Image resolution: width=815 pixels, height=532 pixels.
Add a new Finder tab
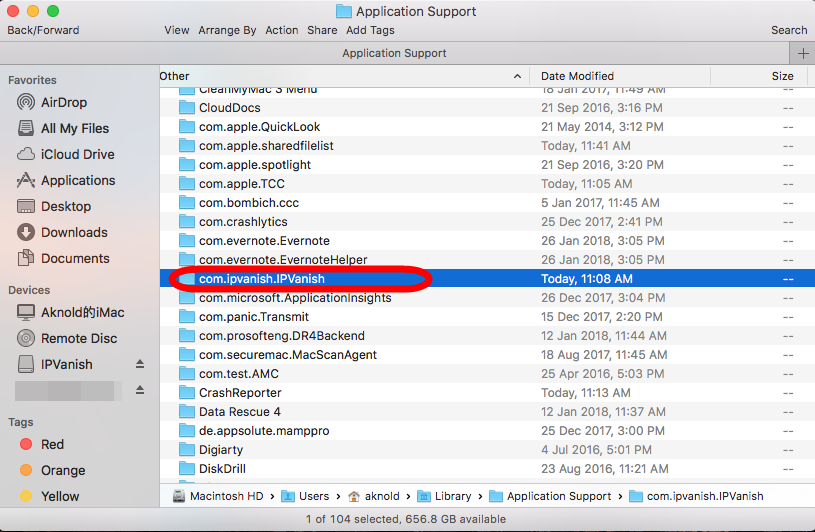click(x=803, y=54)
